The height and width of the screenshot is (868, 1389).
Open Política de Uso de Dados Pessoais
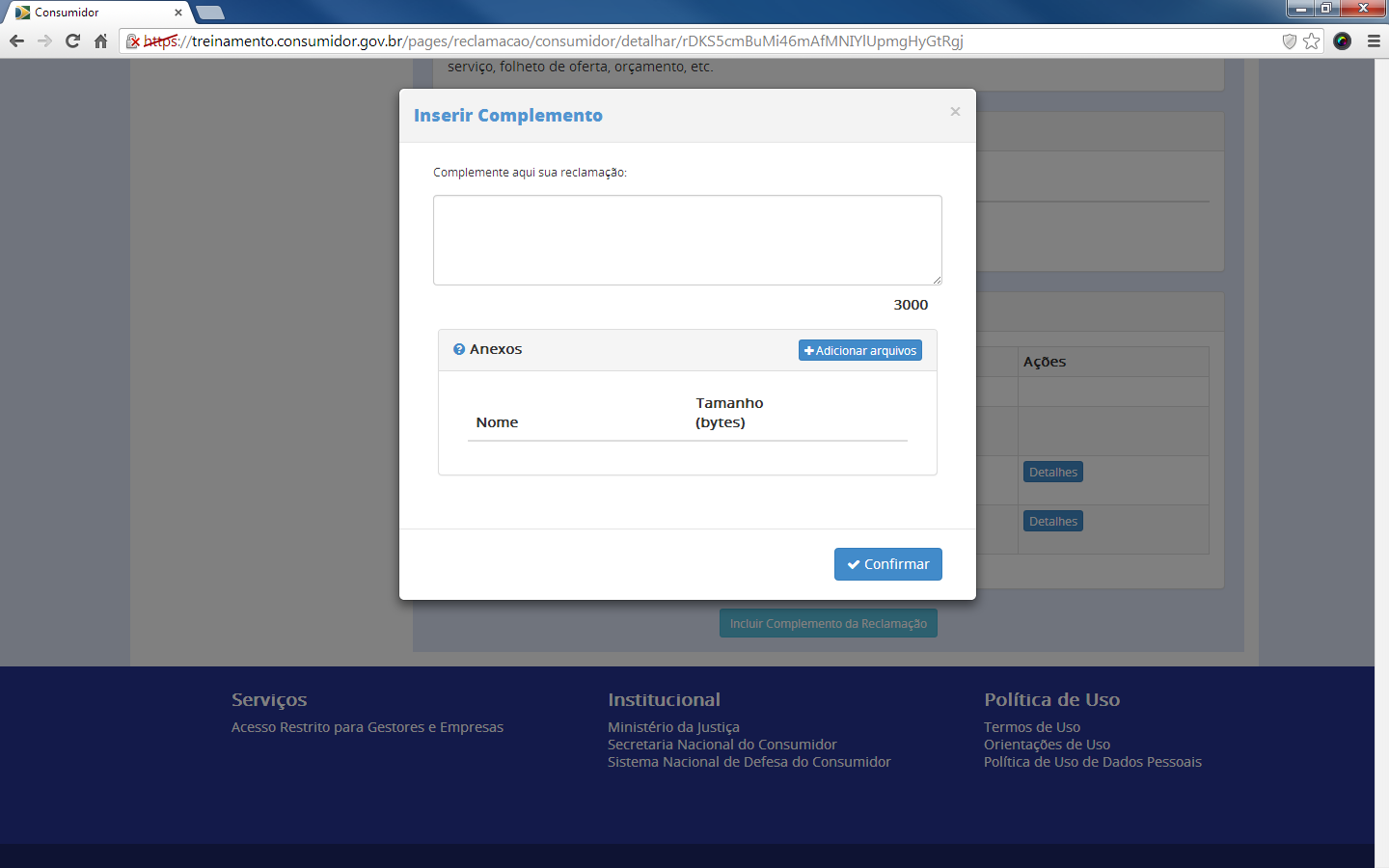pyautogui.click(x=1093, y=762)
